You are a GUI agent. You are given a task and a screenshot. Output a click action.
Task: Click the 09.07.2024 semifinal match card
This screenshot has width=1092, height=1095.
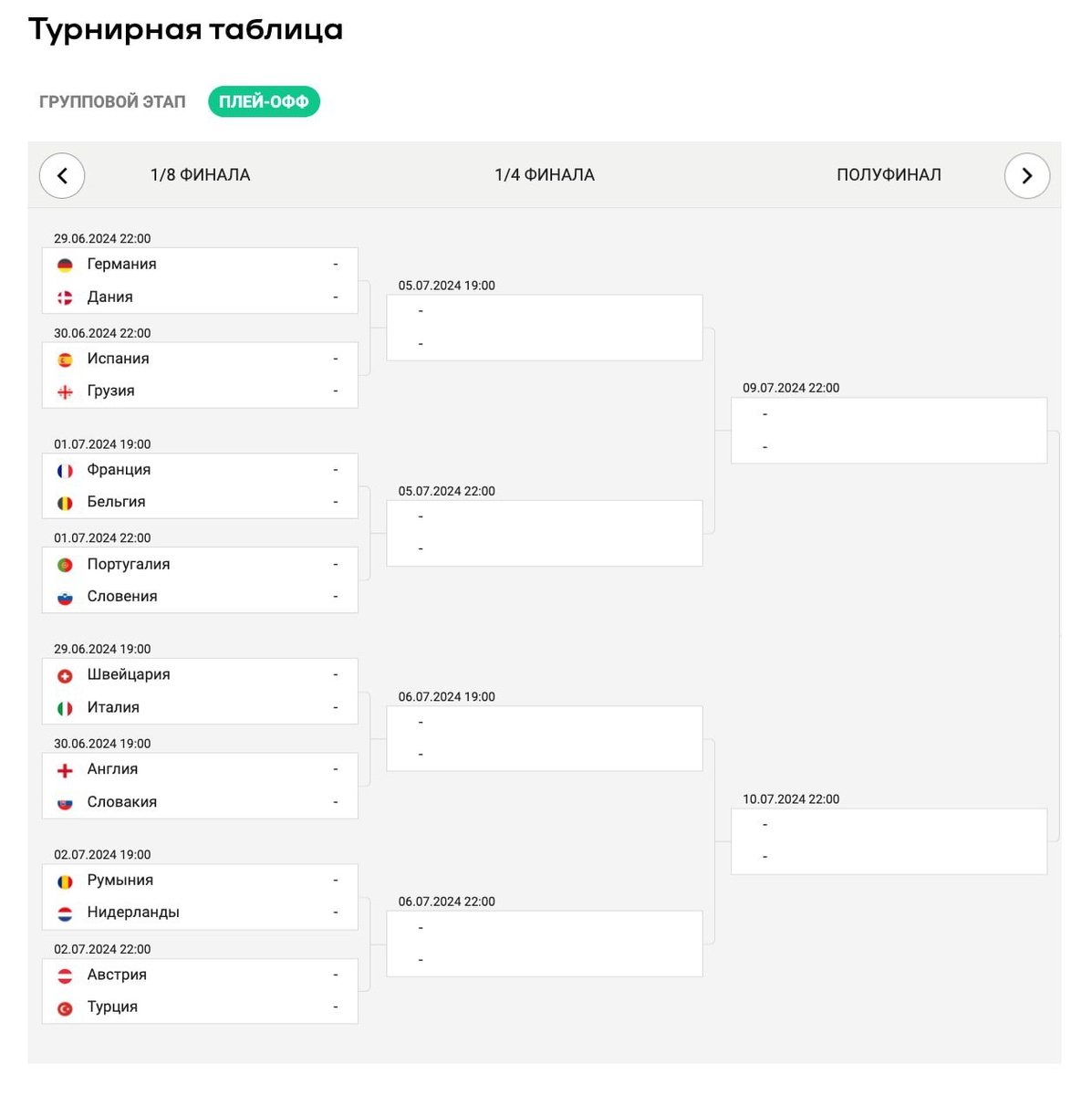point(888,429)
